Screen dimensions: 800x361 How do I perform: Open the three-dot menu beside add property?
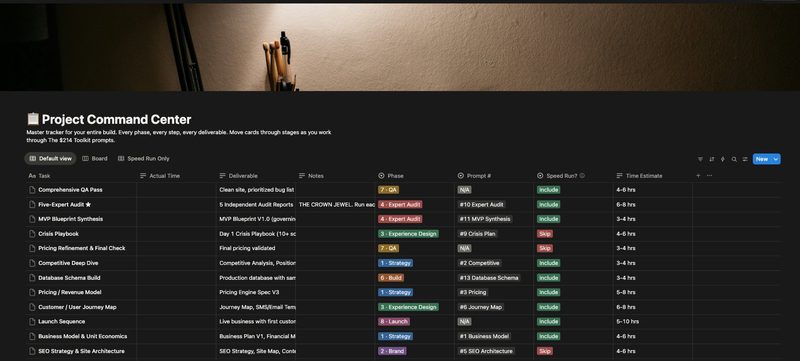pos(709,175)
